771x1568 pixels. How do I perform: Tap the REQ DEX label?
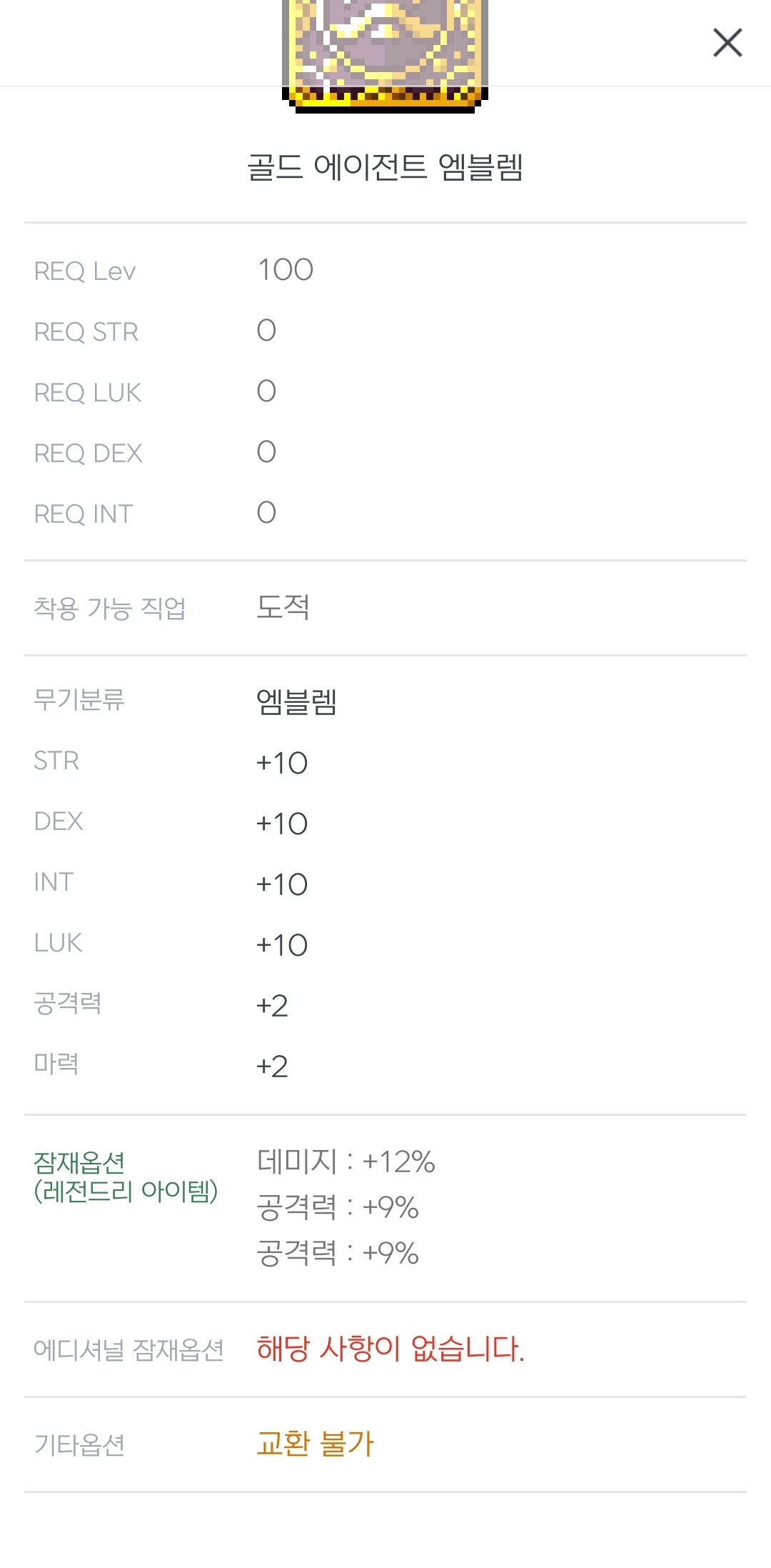[89, 454]
